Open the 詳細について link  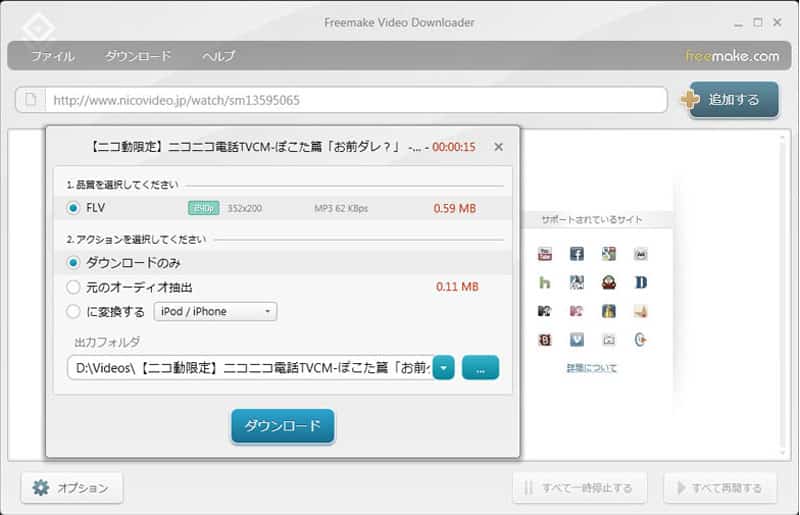tap(591, 368)
